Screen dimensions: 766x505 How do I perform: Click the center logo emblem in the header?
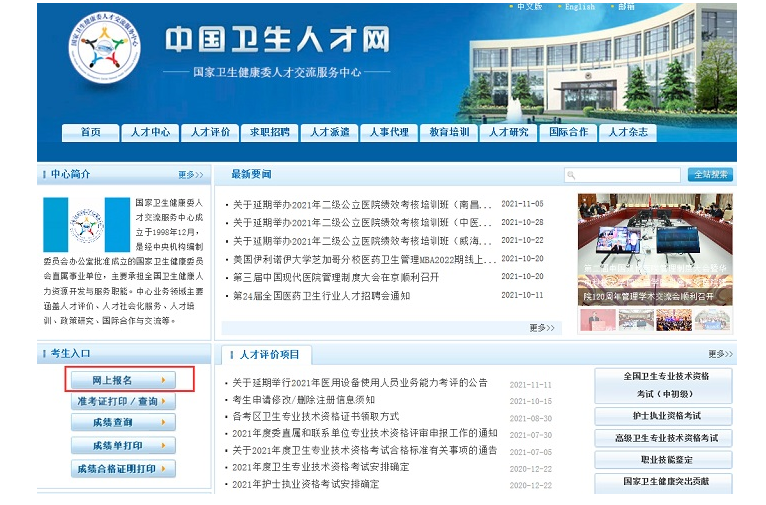(104, 47)
